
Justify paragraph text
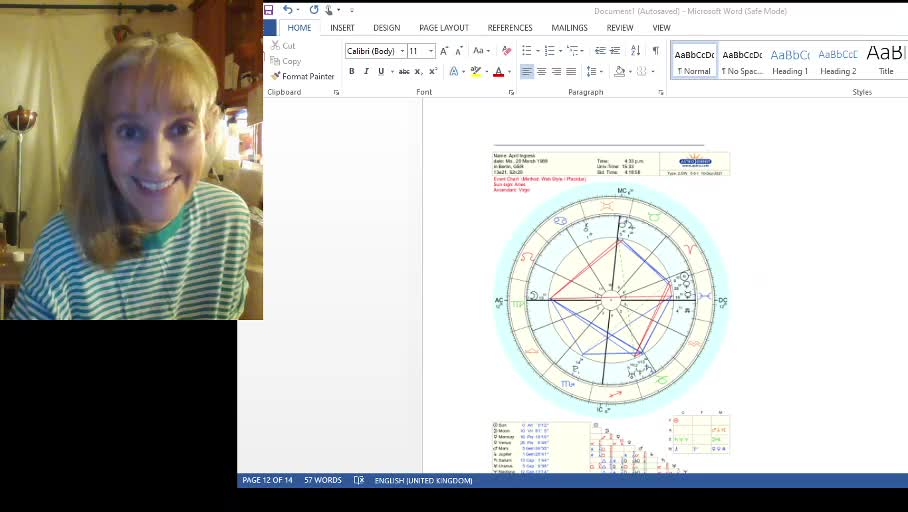click(x=571, y=71)
